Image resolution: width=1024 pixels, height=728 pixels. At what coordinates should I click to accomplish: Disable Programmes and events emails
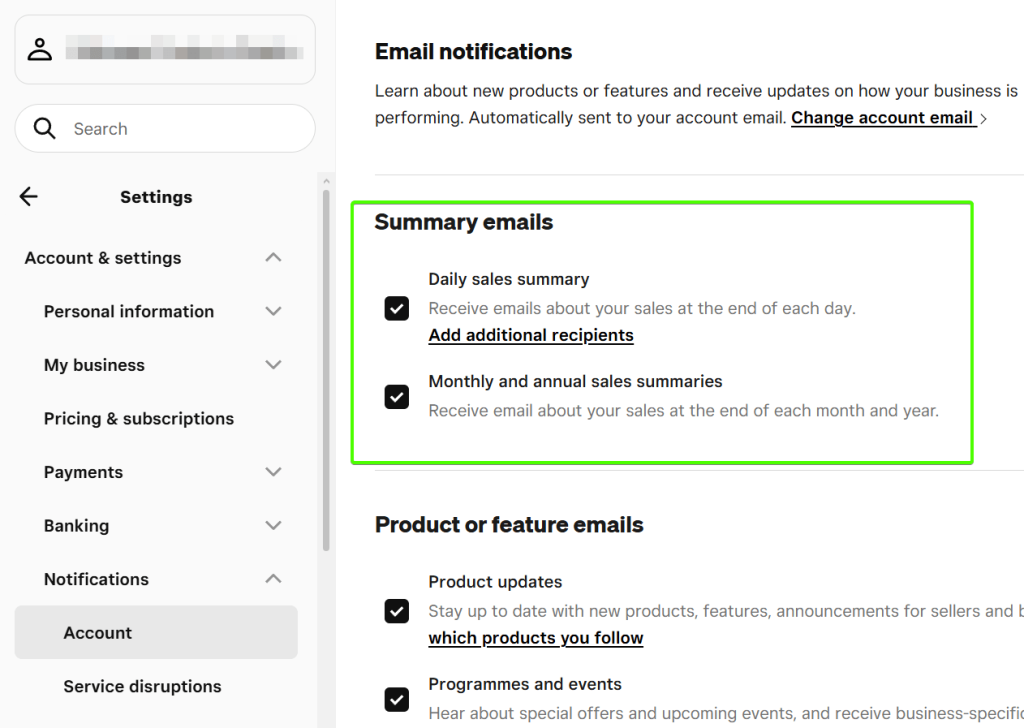396,700
